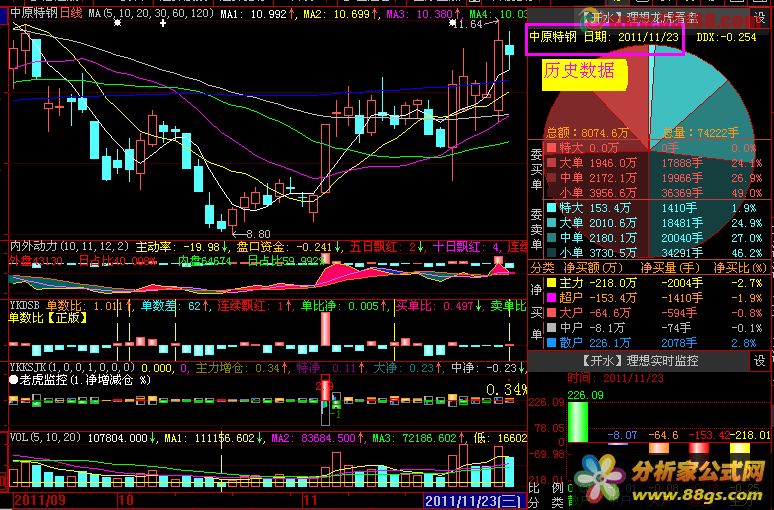Click 主动率: -19.98 reading
Viewport: 774px width, 510px height.
182,246
